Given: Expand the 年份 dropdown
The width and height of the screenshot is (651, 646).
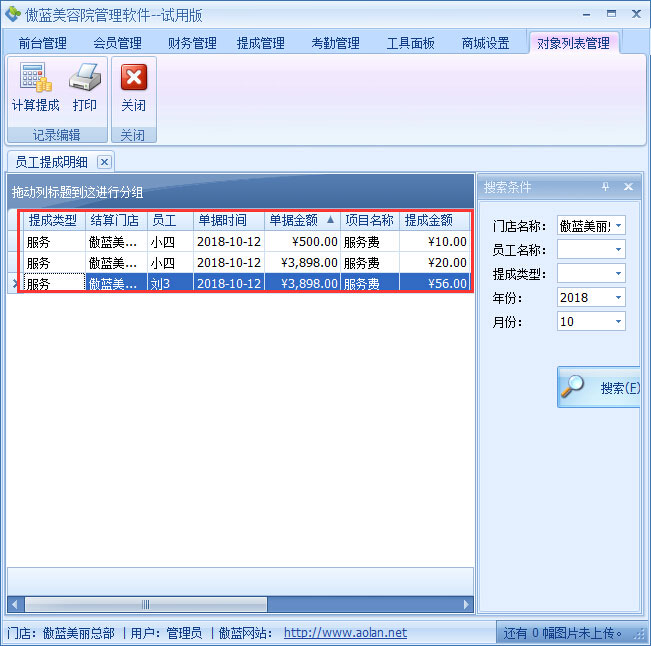Looking at the screenshot, I should click(619, 298).
